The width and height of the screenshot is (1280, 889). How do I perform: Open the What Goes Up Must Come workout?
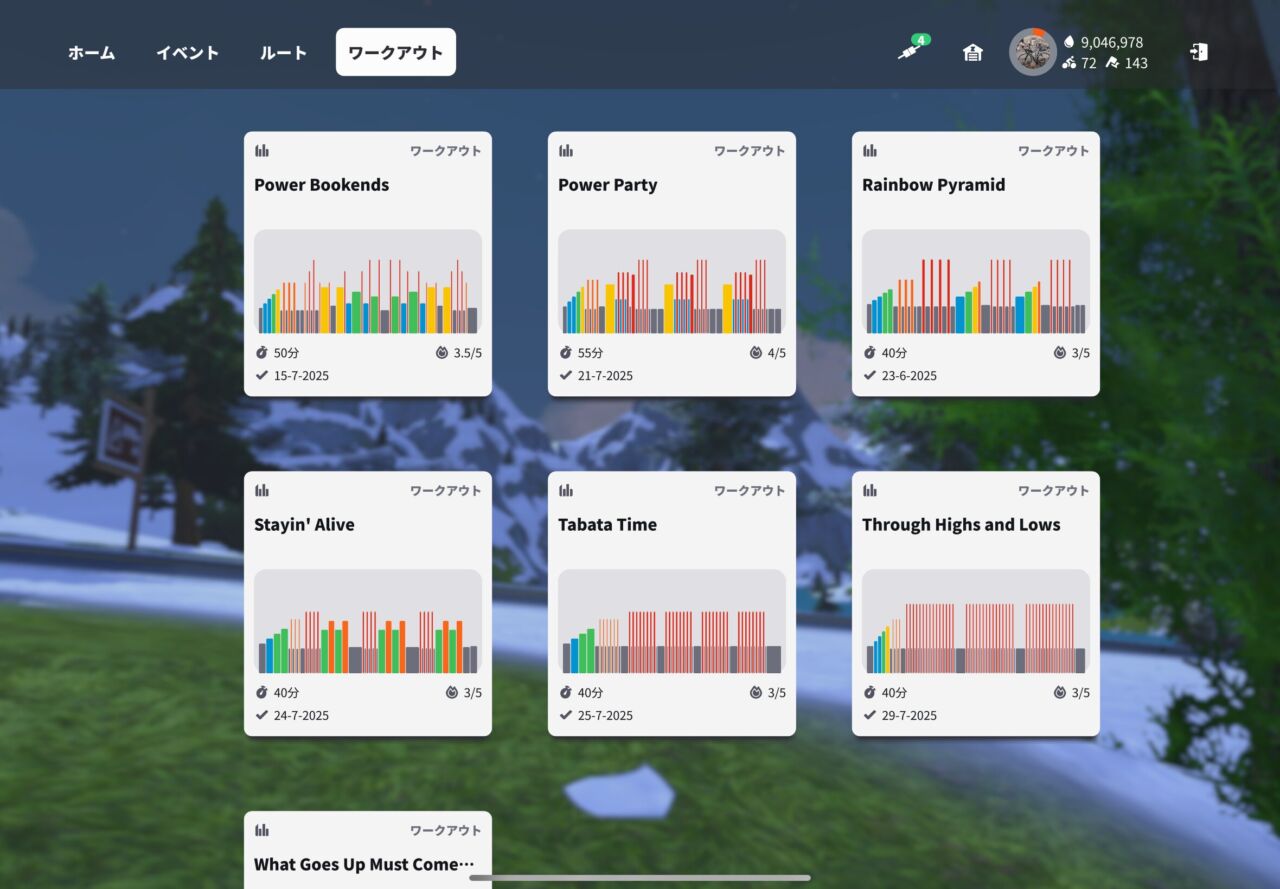tap(364, 865)
